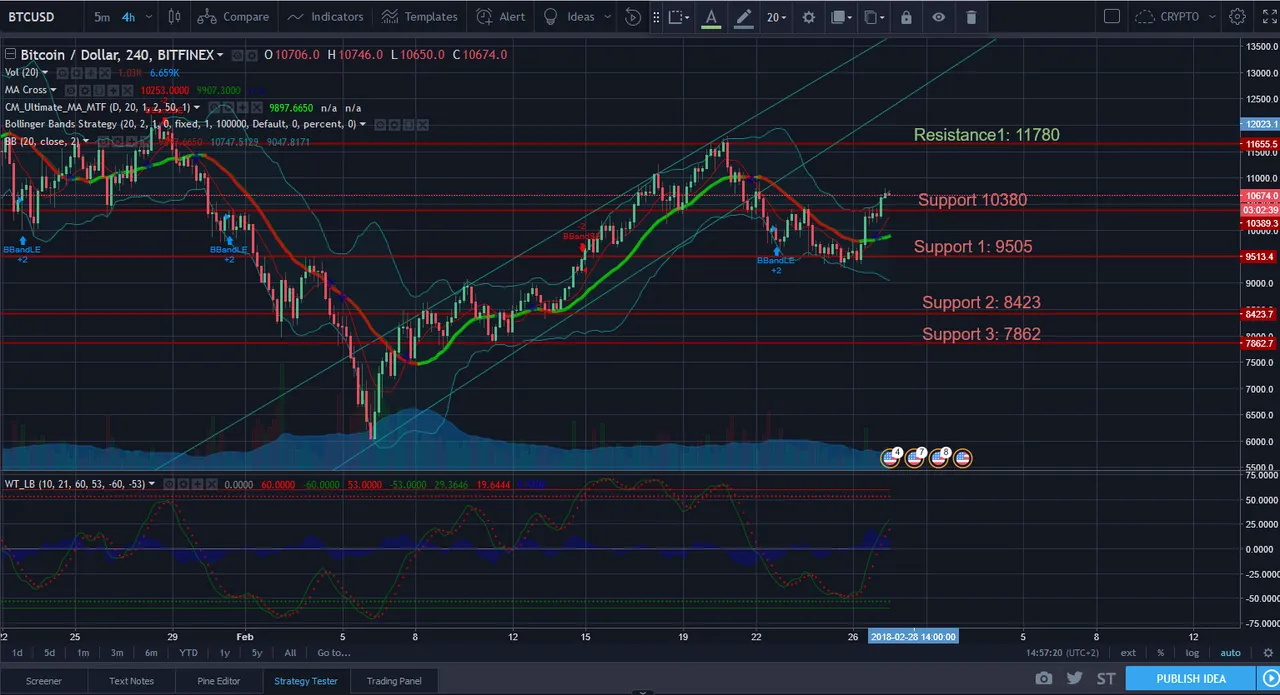Toggle log scale mode
This screenshot has width=1280, height=695.
coord(1192,653)
